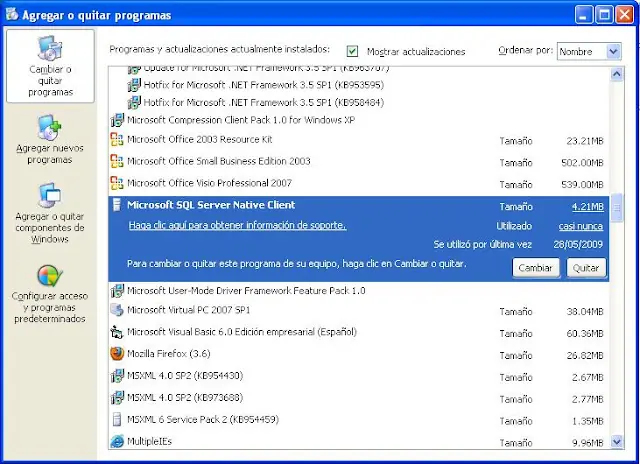Click the vertical scrollbar thumb
The height and width of the screenshot is (464, 640).
click(x=617, y=208)
